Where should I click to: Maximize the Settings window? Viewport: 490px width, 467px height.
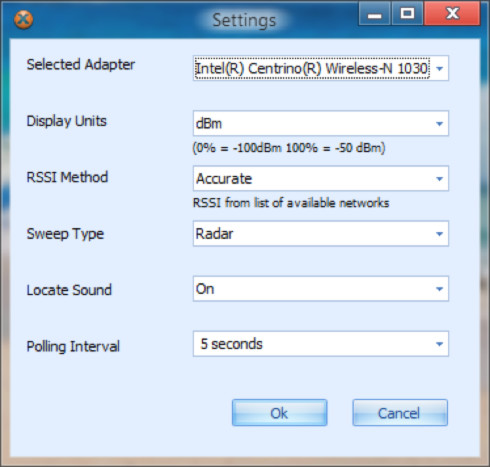407,13
